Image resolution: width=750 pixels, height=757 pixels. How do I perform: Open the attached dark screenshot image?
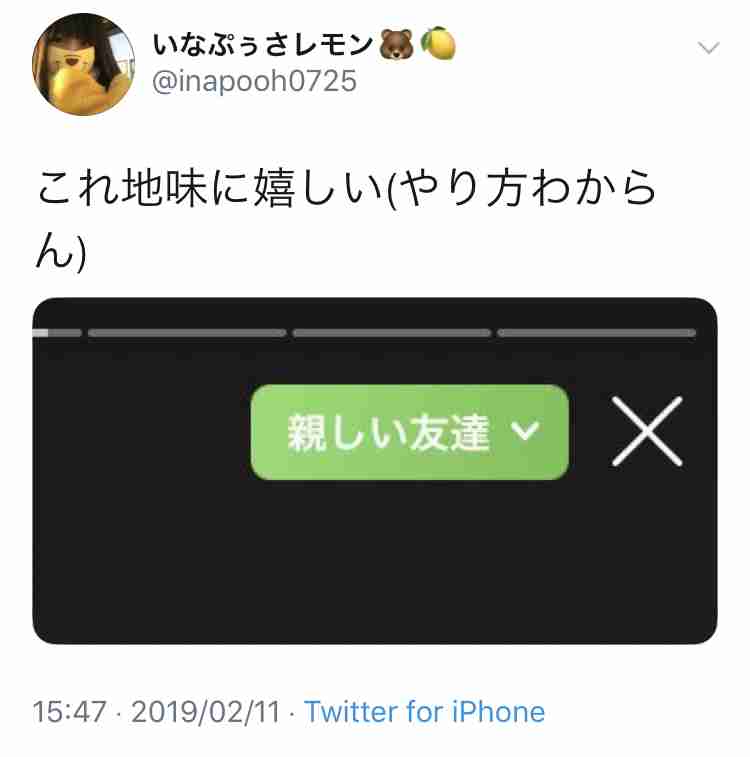375,471
